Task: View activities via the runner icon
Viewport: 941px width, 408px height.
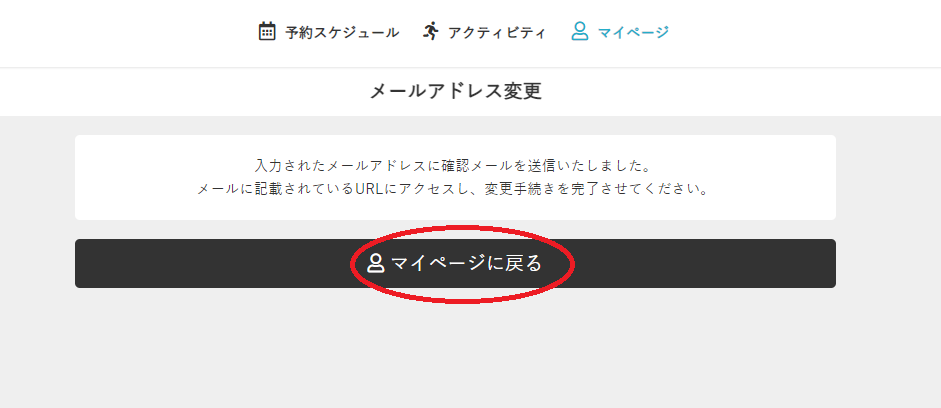Action: click(430, 31)
